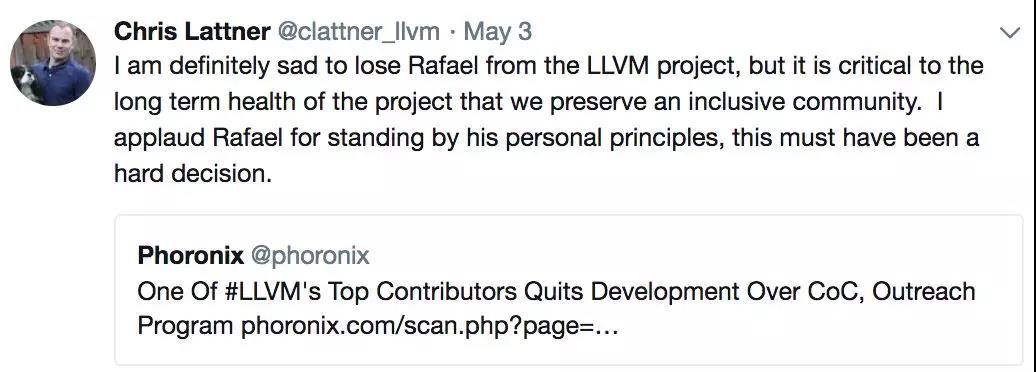The height and width of the screenshot is (372, 1036).
Task: Open the phoronix.com/scan.php article link
Action: click(x=429, y=326)
